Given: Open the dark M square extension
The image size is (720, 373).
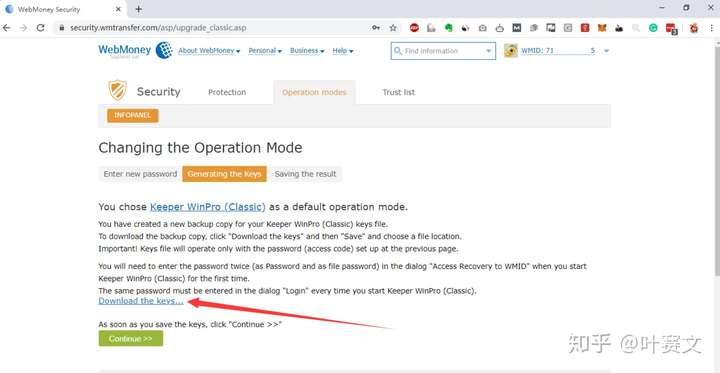Looking at the screenshot, I should [517, 28].
